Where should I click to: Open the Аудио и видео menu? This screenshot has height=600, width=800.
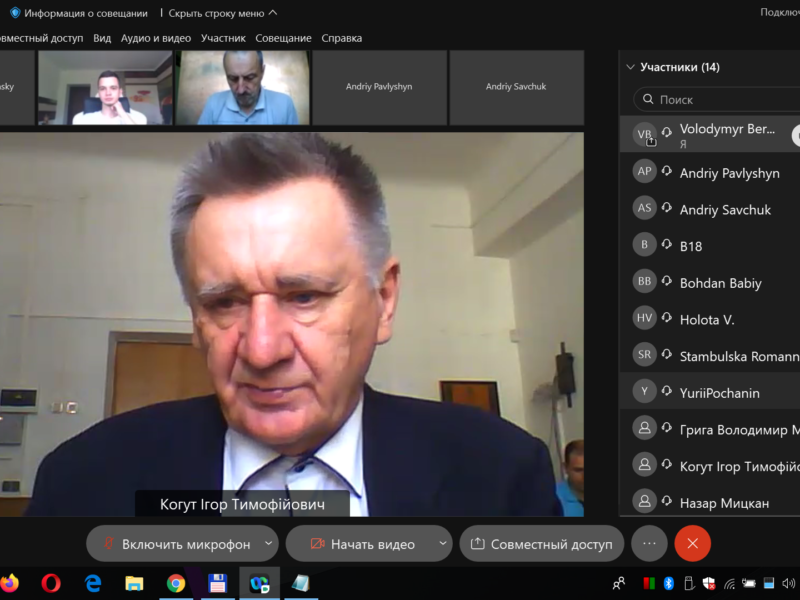click(x=155, y=38)
